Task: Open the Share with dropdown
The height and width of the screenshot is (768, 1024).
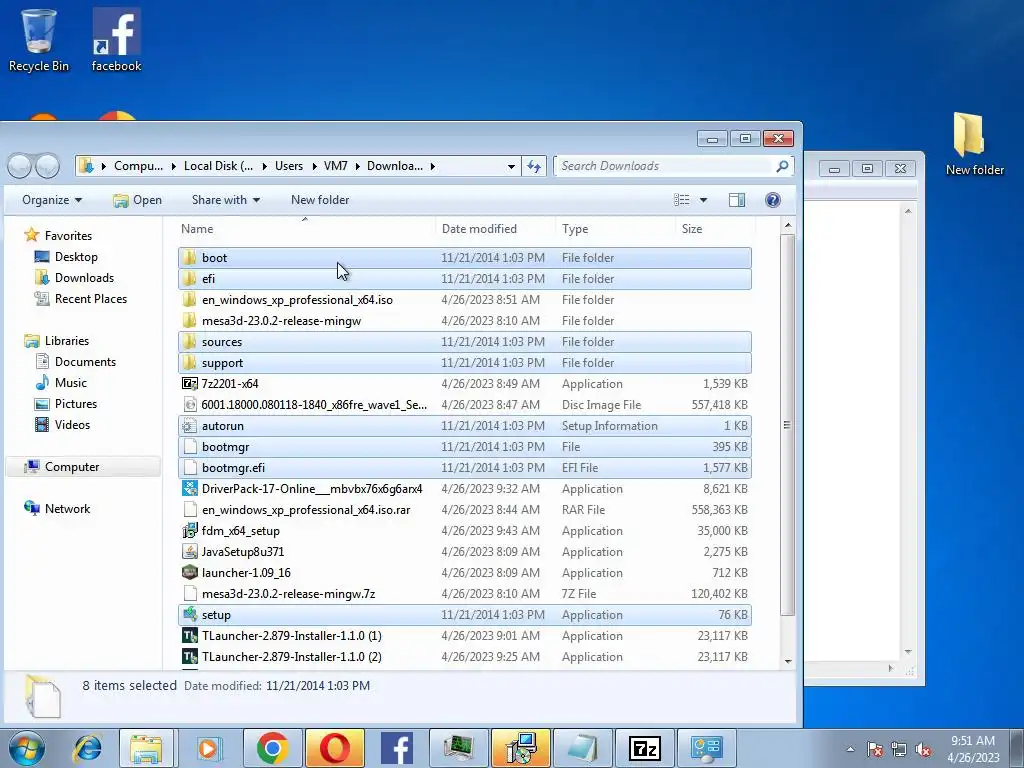Action: point(225,200)
